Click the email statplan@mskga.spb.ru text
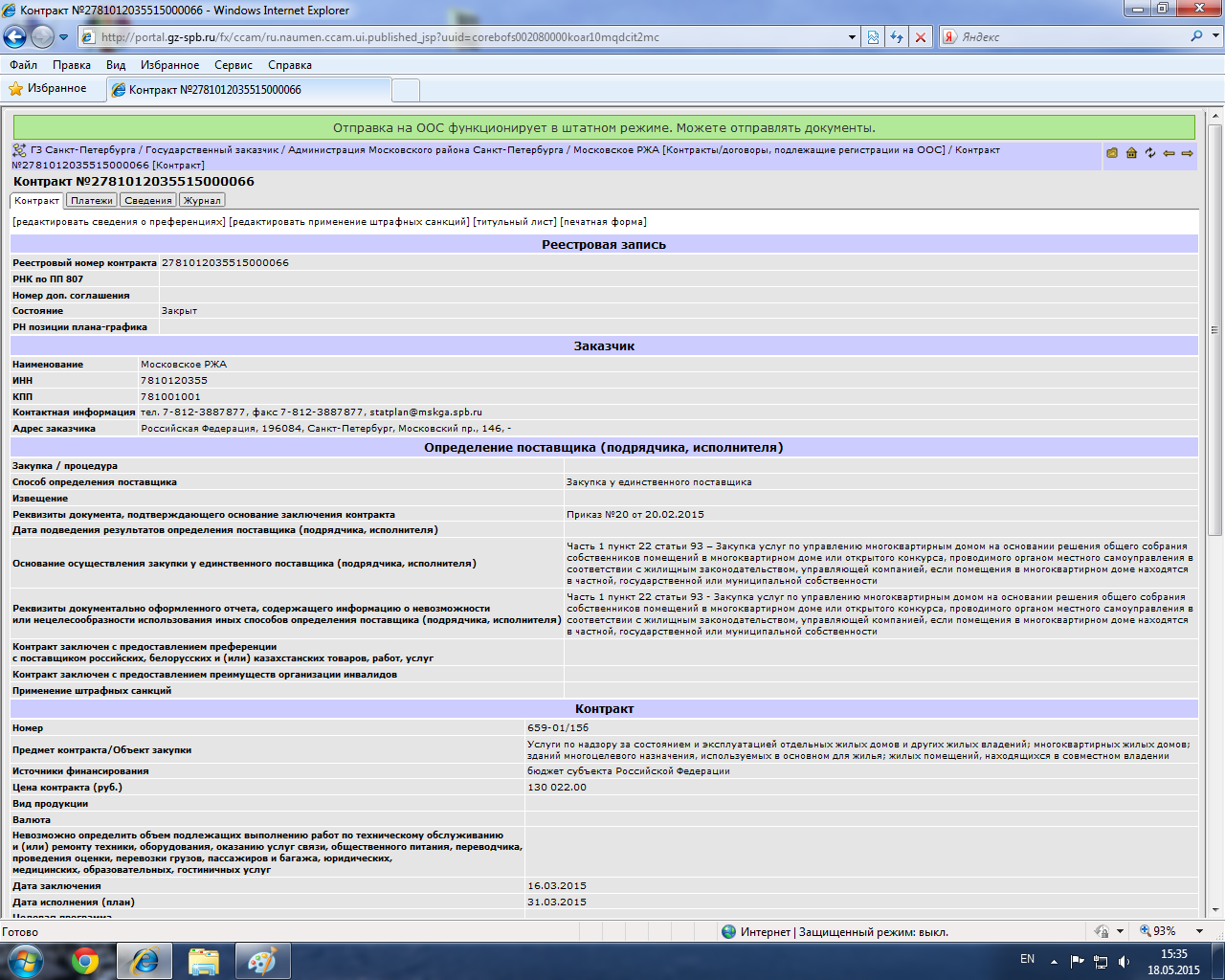 click(426, 412)
